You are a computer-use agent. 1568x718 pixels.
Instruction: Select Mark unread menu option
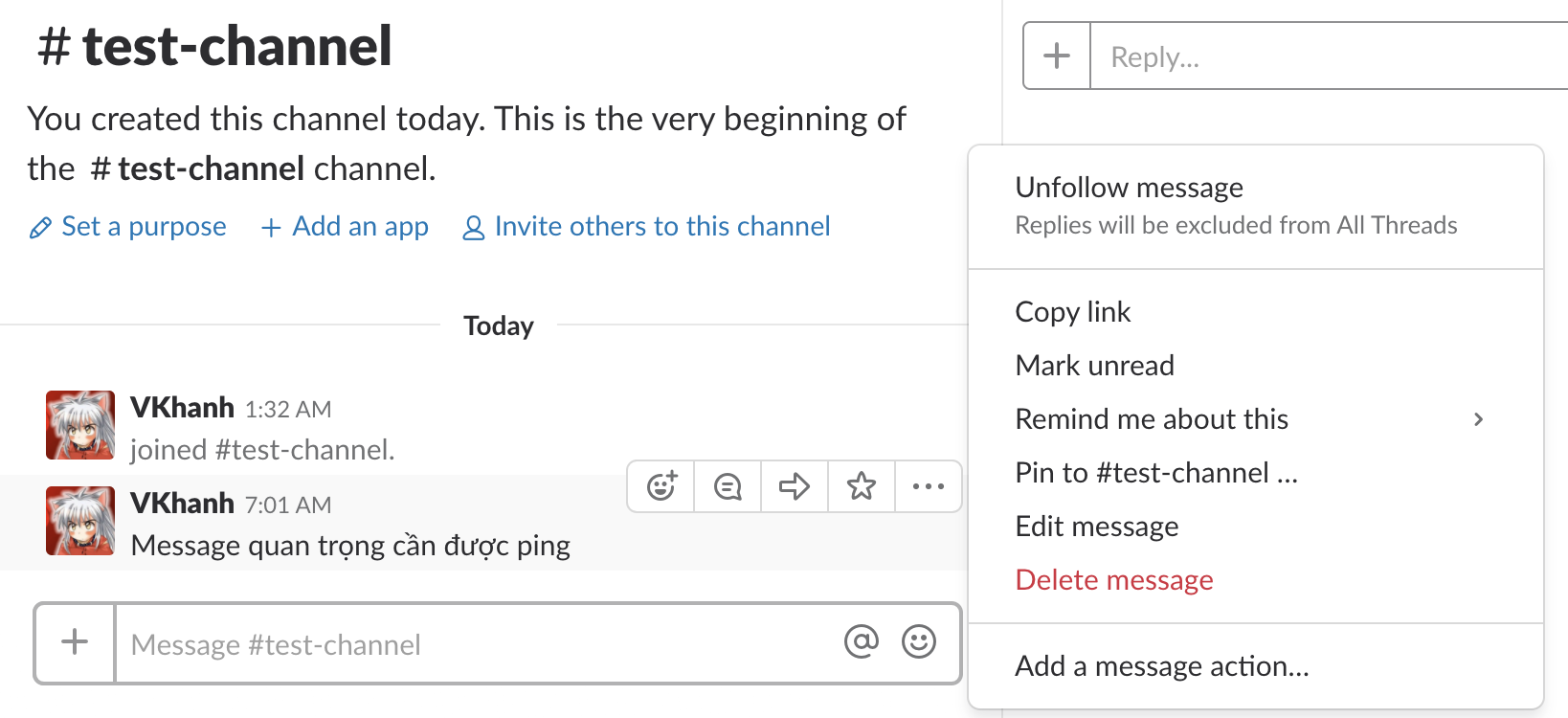coord(1094,366)
